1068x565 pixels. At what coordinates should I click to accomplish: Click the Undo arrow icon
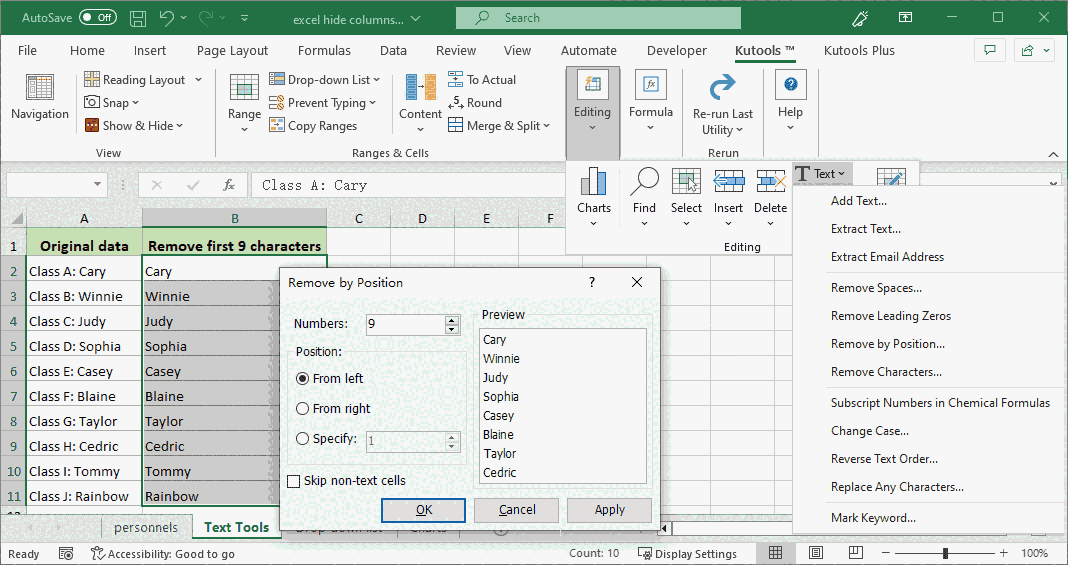(x=167, y=18)
